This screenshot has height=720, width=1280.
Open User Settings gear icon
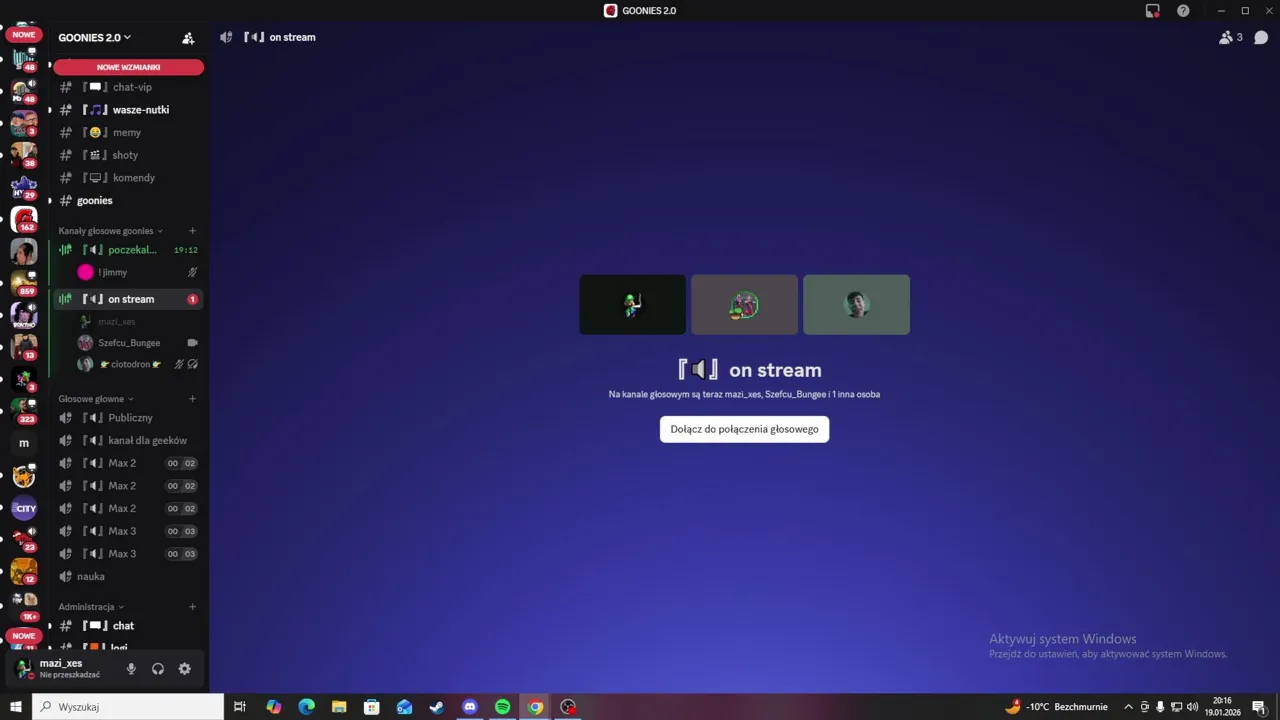tap(184, 669)
